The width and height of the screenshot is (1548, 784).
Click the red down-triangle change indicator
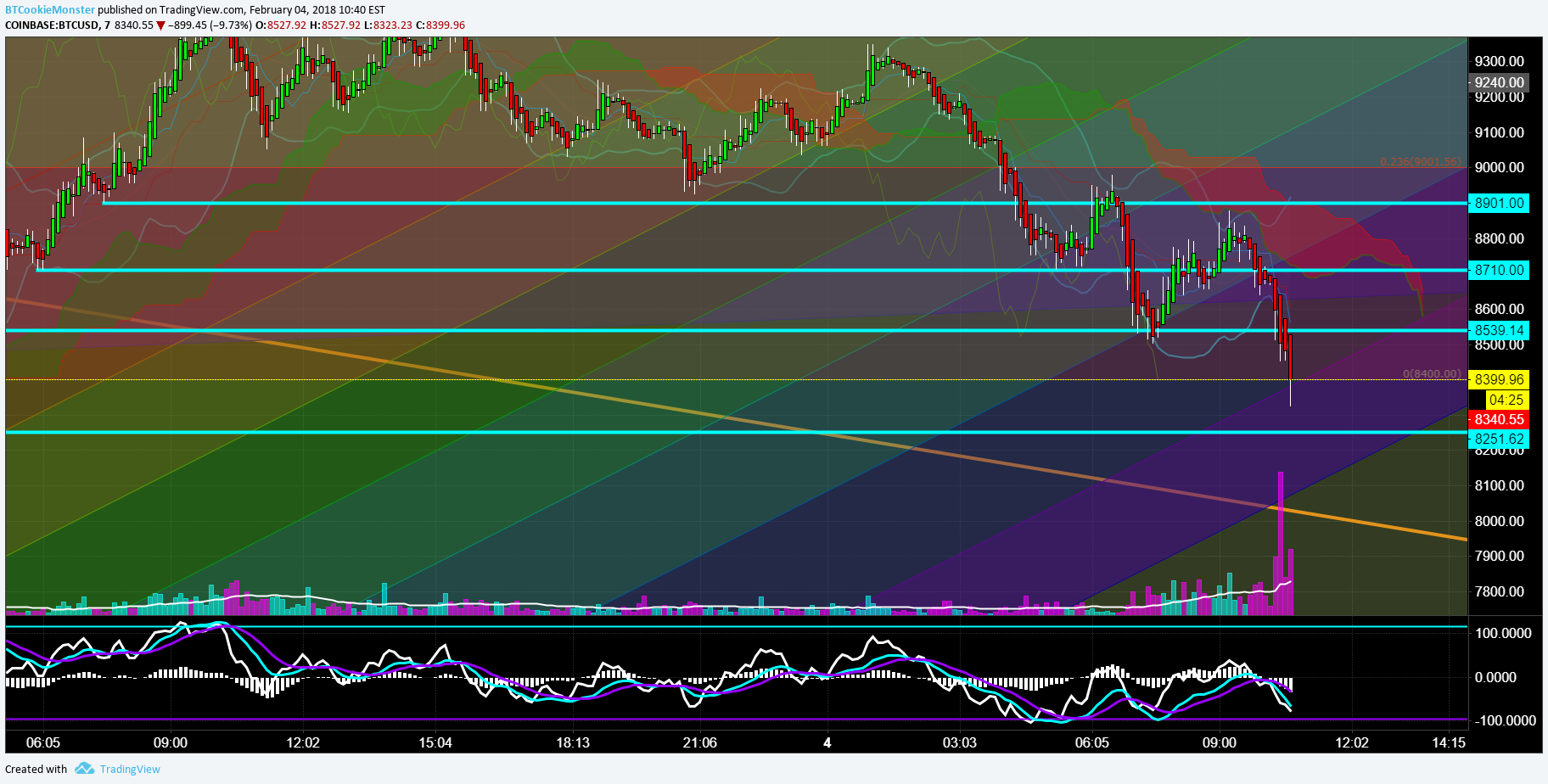pyautogui.click(x=161, y=25)
